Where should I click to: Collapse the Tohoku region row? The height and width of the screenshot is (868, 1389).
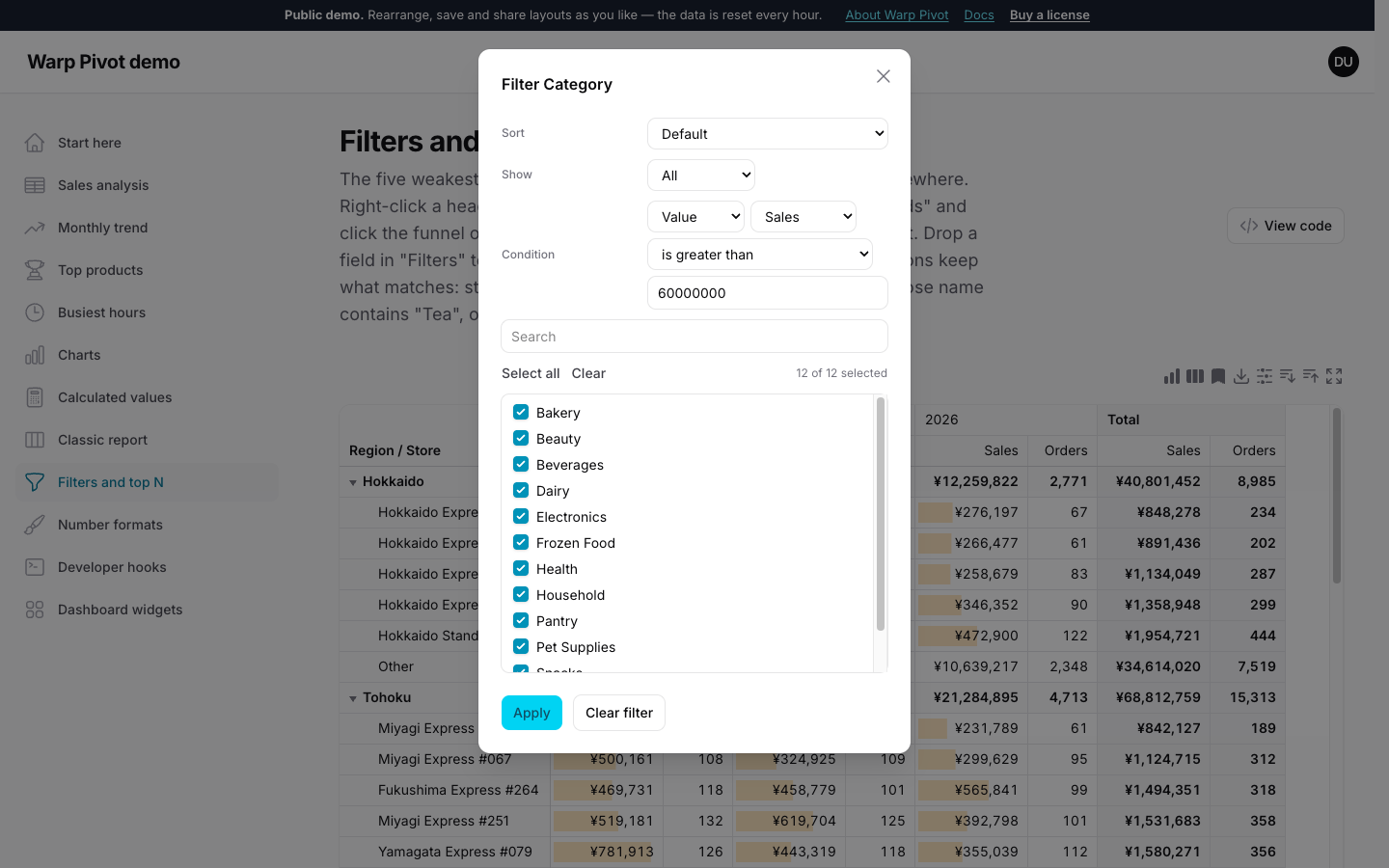coord(353,698)
